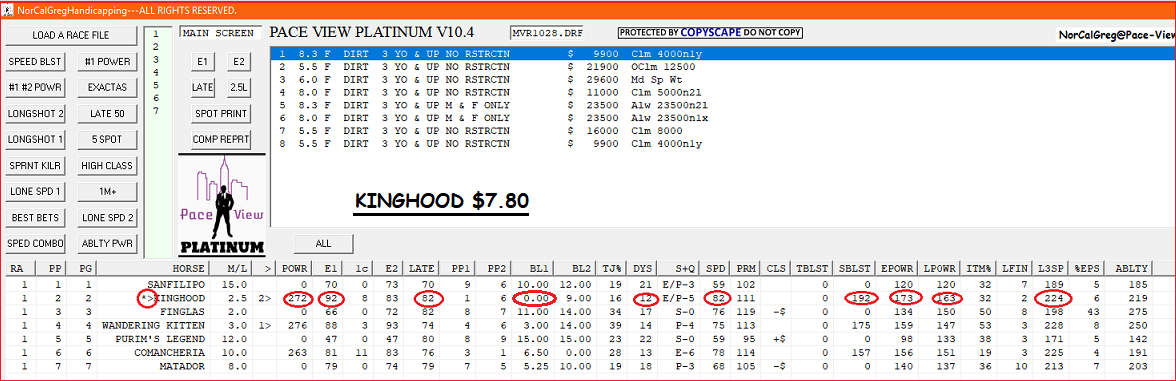Open the EXACTAS report

(x=107, y=88)
